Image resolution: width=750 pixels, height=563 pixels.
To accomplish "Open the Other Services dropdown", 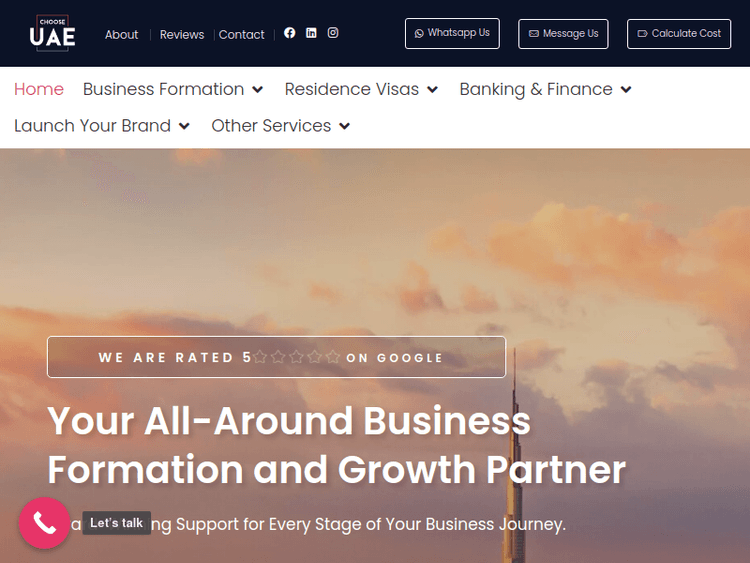I will click(x=281, y=126).
